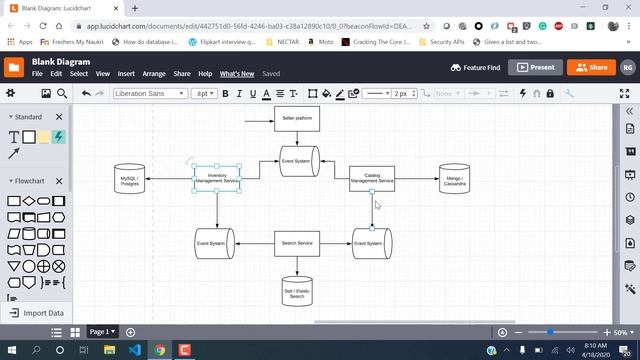Viewport: 640px width, 360px height.
Task: Click the orange Share button
Action: pos(591,67)
